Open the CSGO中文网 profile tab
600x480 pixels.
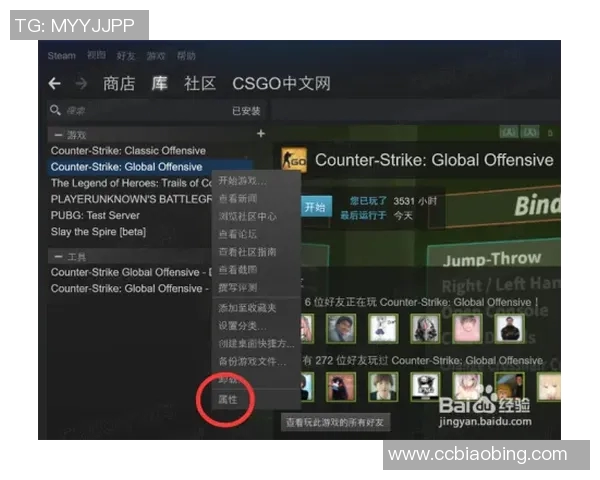pyautogui.click(x=281, y=83)
